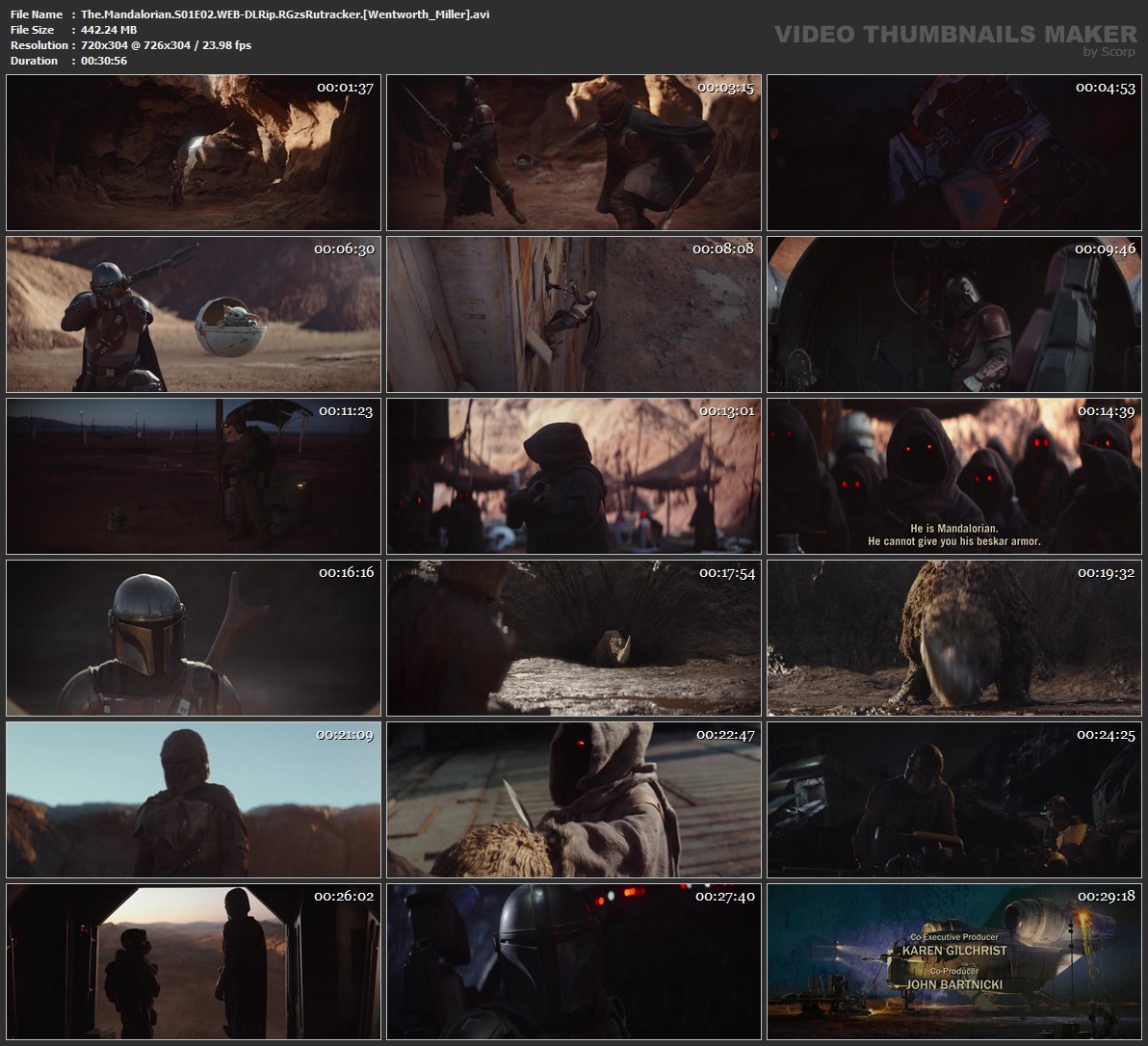Open the thumbnail stamped 00:01:37

pos(194,152)
